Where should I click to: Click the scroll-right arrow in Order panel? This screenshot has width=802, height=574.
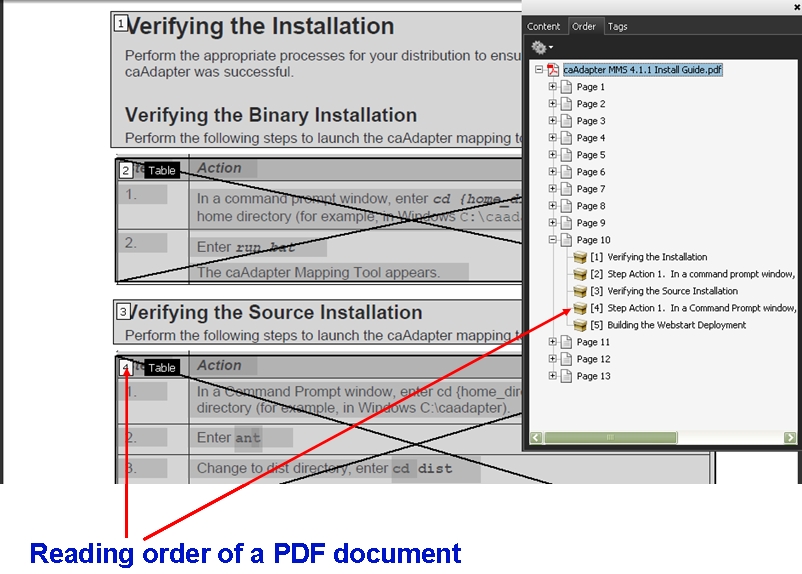[x=790, y=437]
